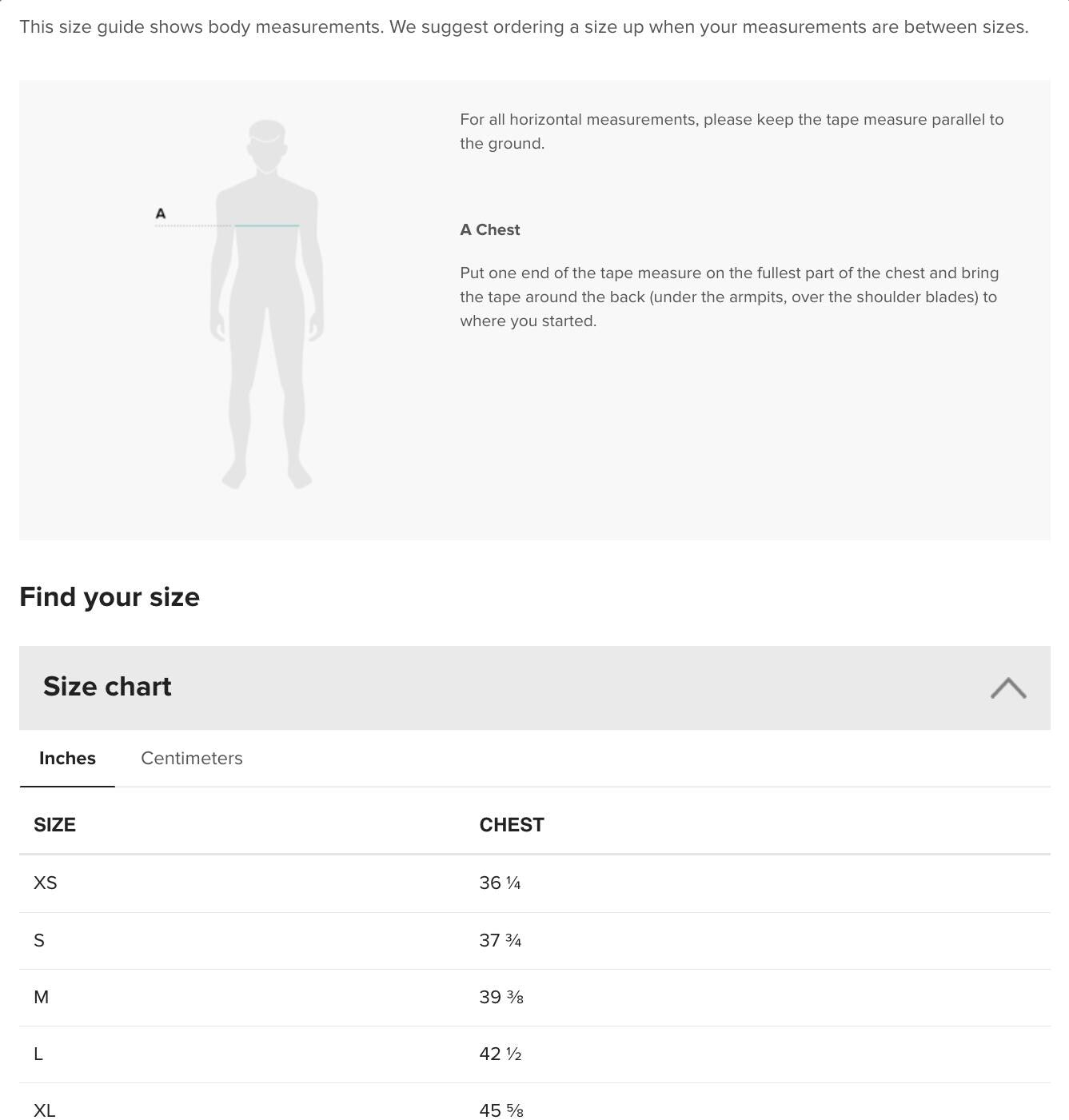
Task: Click the 'A Chest' heading
Action: pos(490,230)
